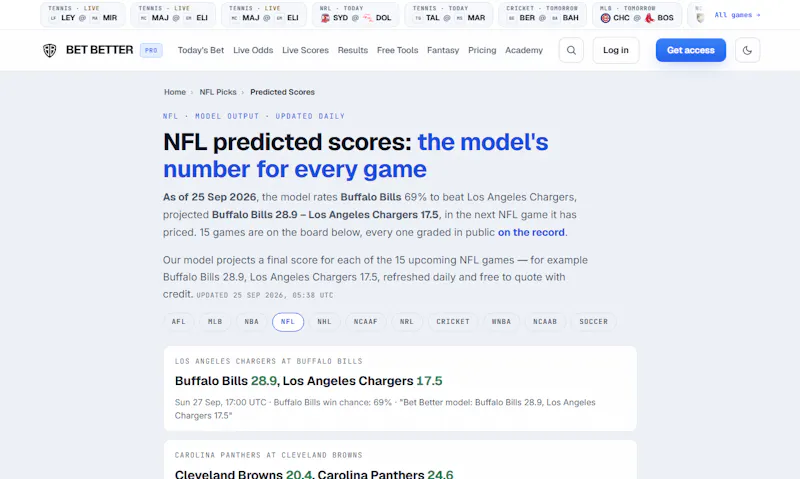Click the Buffalo Bills 28.9 score heading
This screenshot has height=479, width=800.
(x=308, y=381)
